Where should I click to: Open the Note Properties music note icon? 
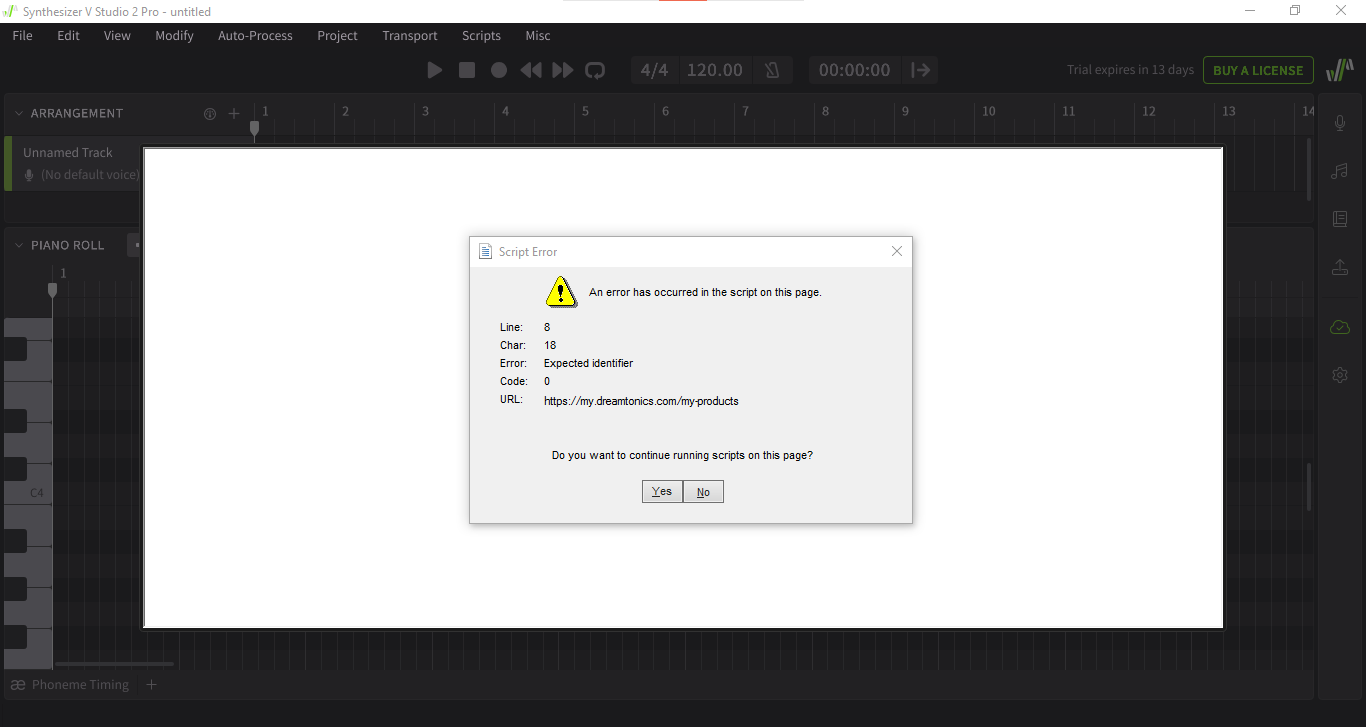(x=1340, y=171)
